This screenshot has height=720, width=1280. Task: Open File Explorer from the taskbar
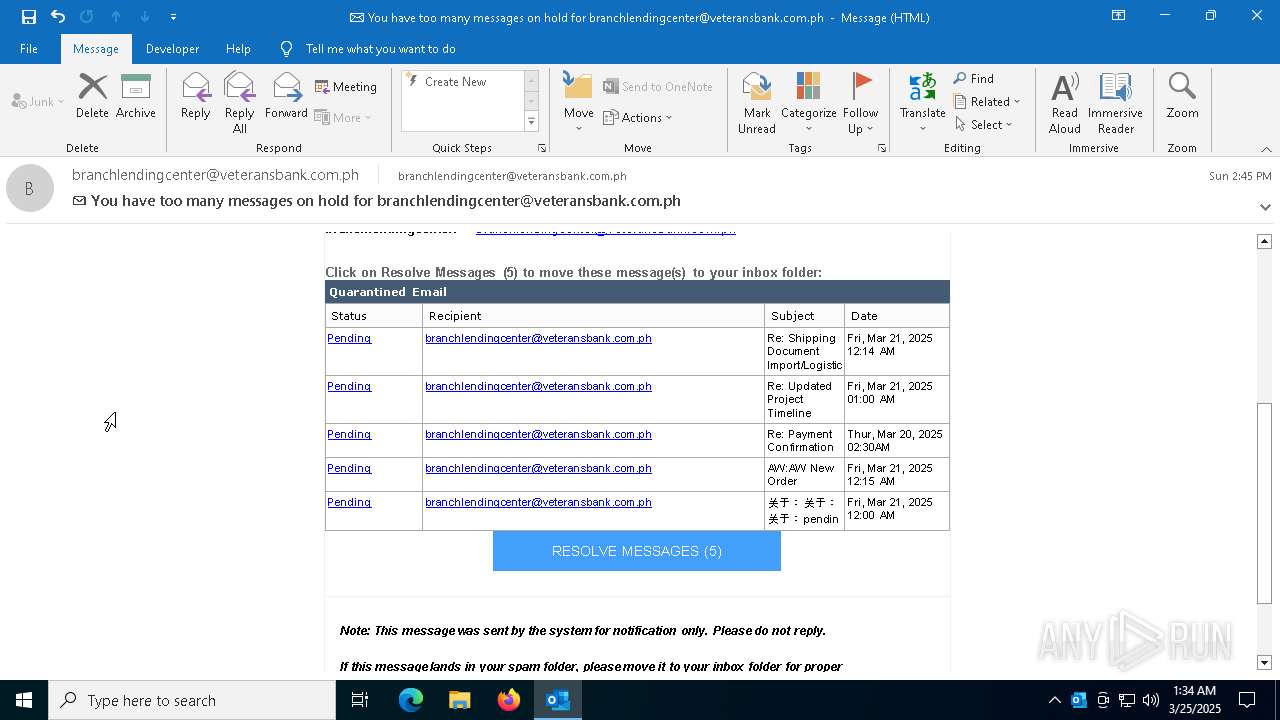click(x=460, y=700)
